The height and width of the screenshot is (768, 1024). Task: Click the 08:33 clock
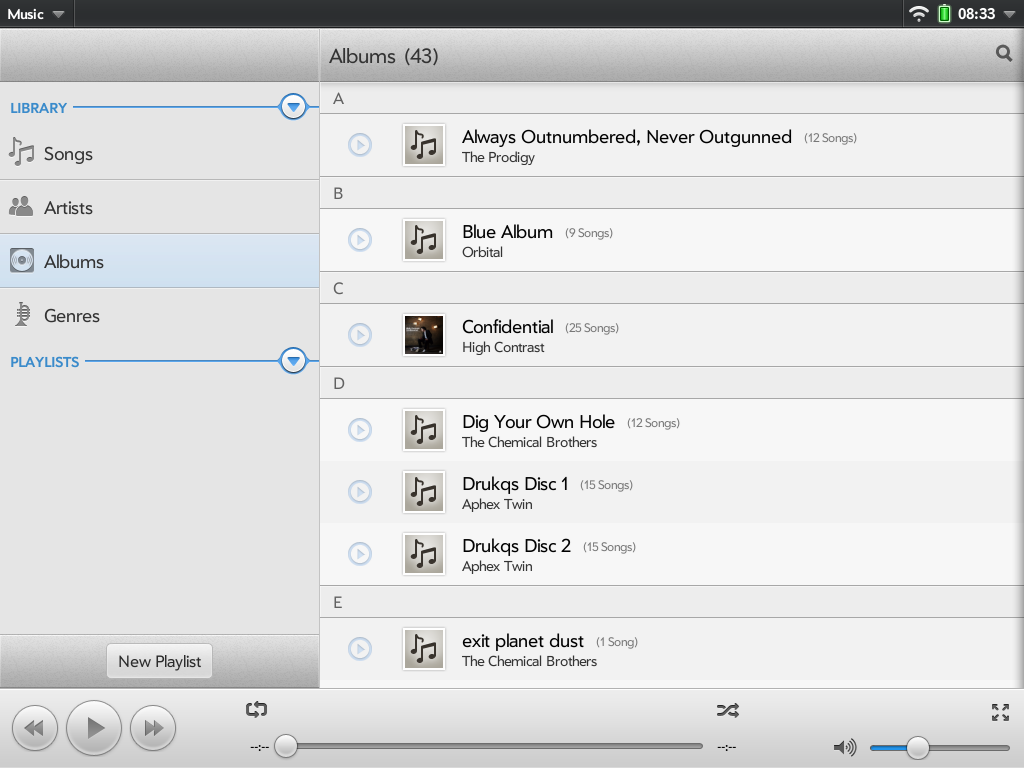coord(976,14)
